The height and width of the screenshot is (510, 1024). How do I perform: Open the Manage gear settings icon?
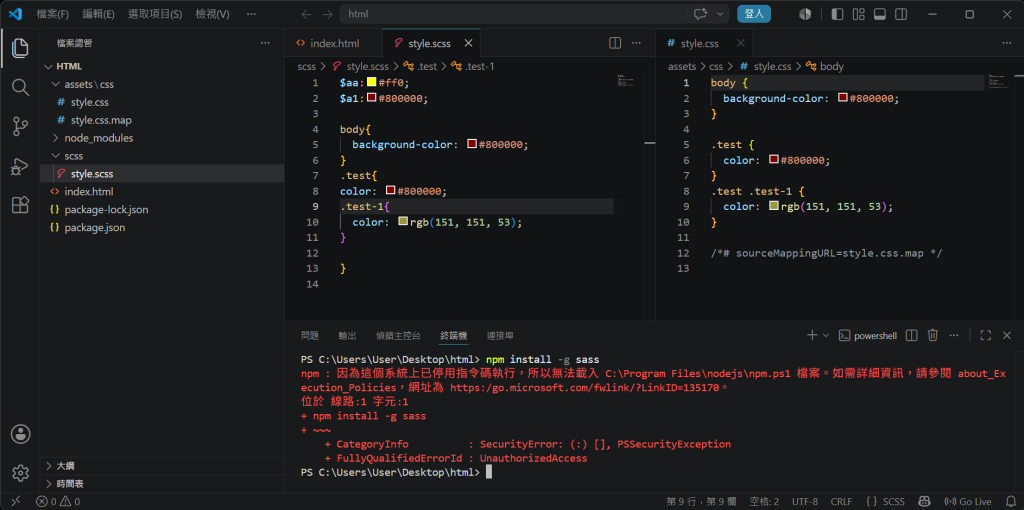click(x=20, y=472)
